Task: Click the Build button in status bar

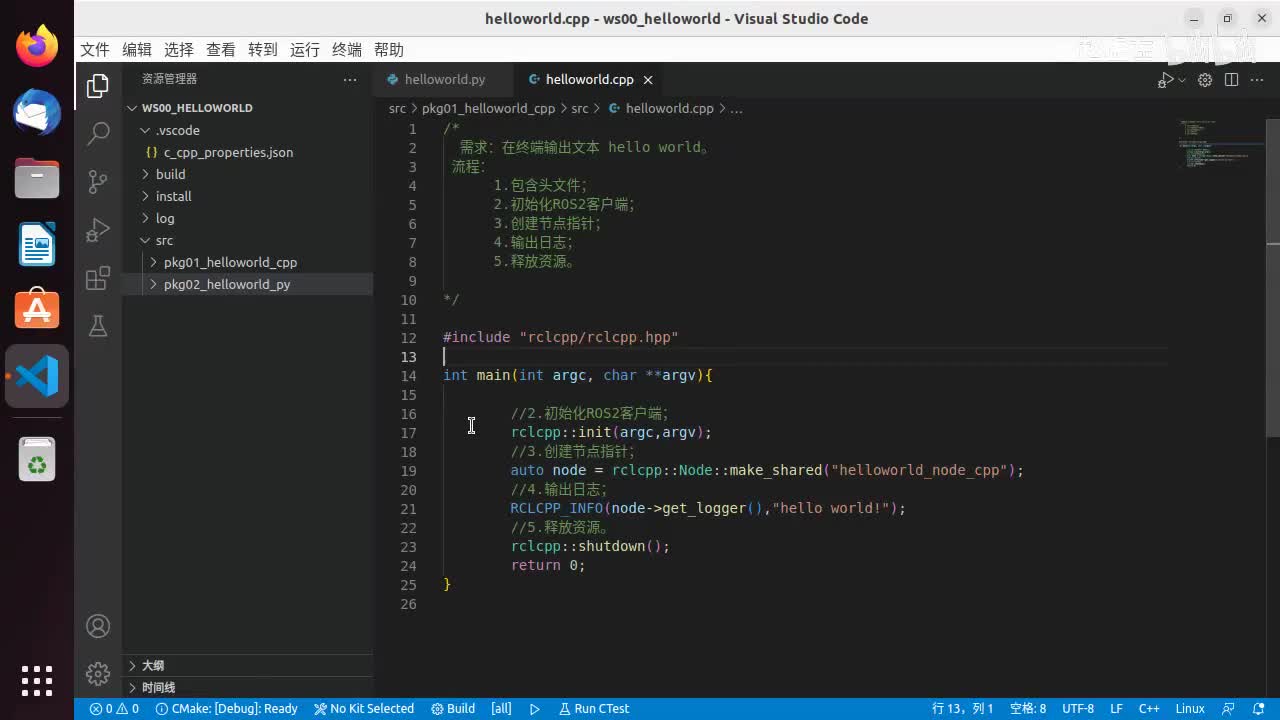Action: 453,709
